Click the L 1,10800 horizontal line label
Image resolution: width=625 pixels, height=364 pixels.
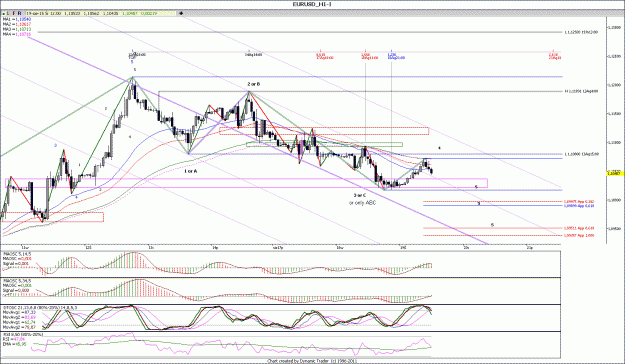(581, 154)
